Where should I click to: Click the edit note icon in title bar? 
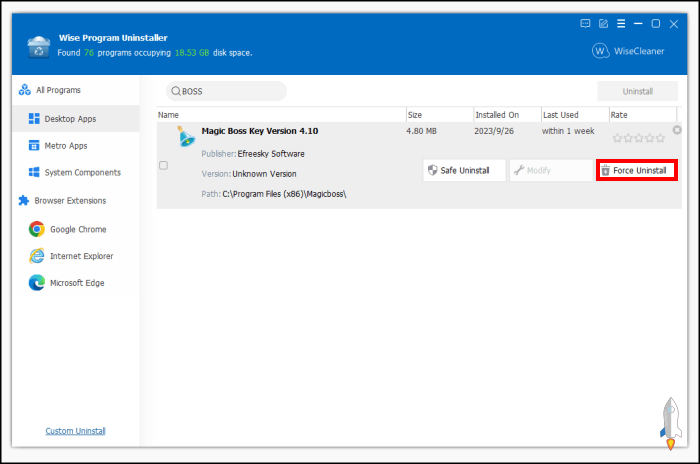tap(604, 24)
